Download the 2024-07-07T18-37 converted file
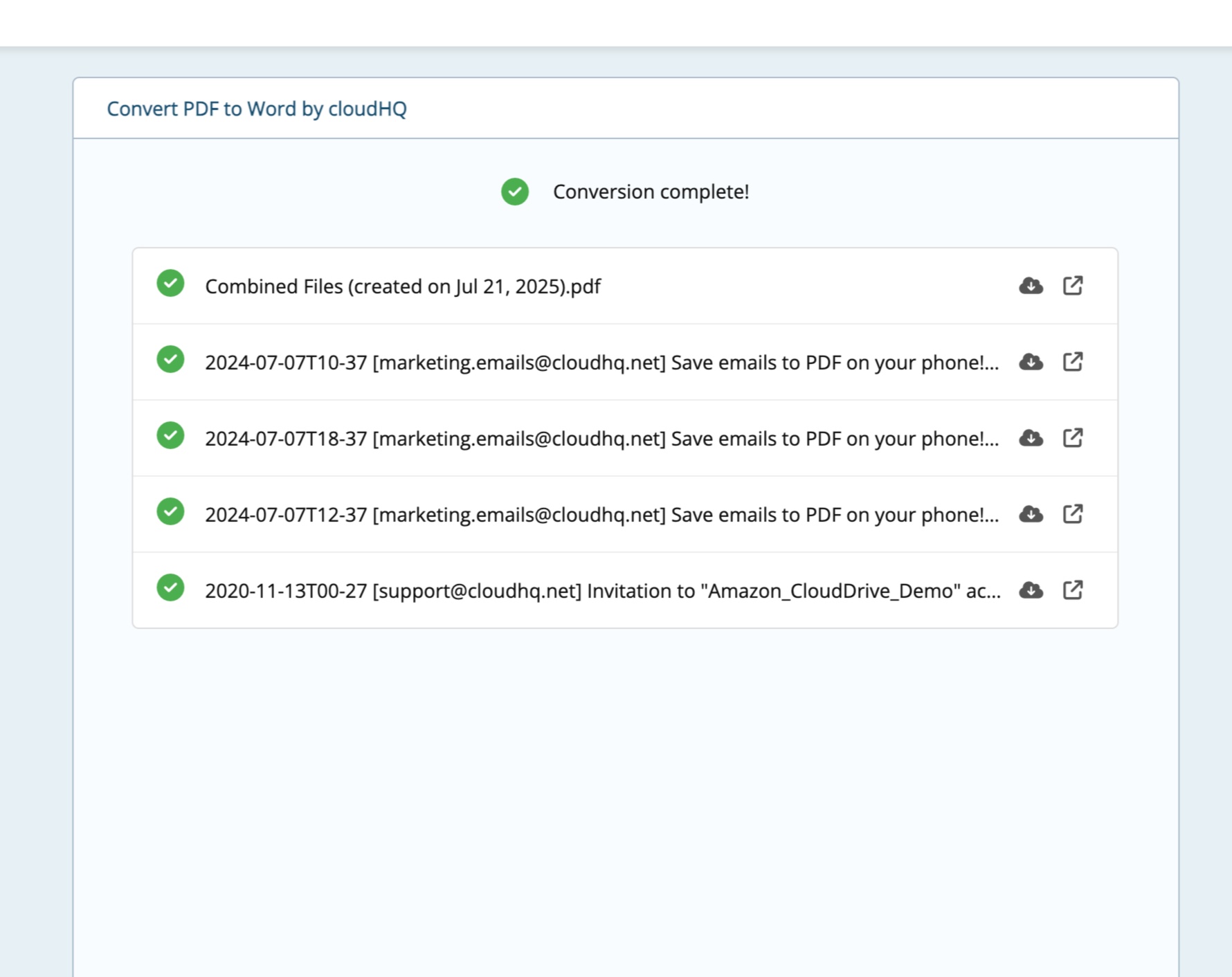The width and height of the screenshot is (1232, 977). point(1031,438)
